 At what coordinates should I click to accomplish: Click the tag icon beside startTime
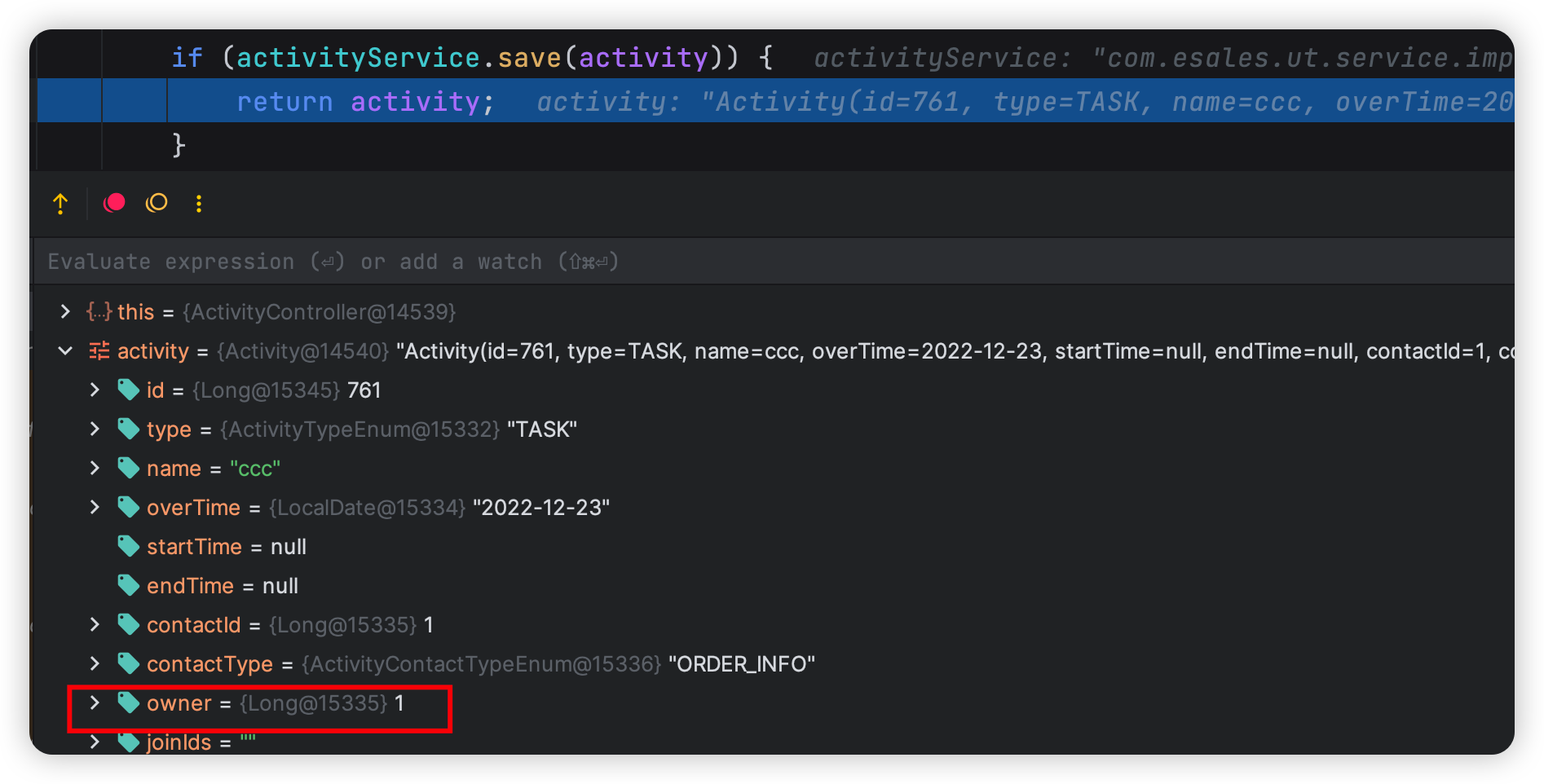[x=129, y=546]
